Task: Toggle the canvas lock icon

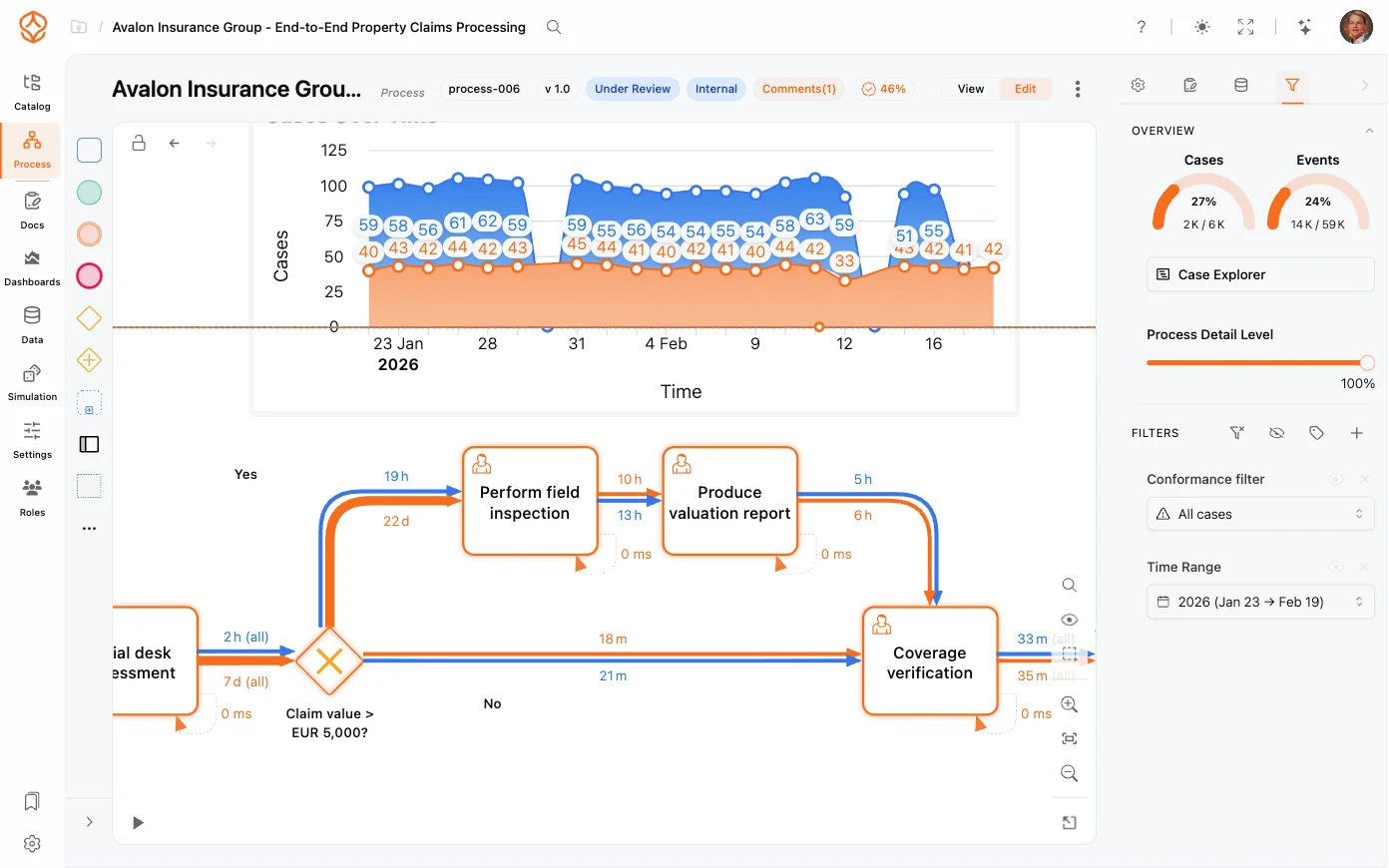Action: (x=139, y=144)
